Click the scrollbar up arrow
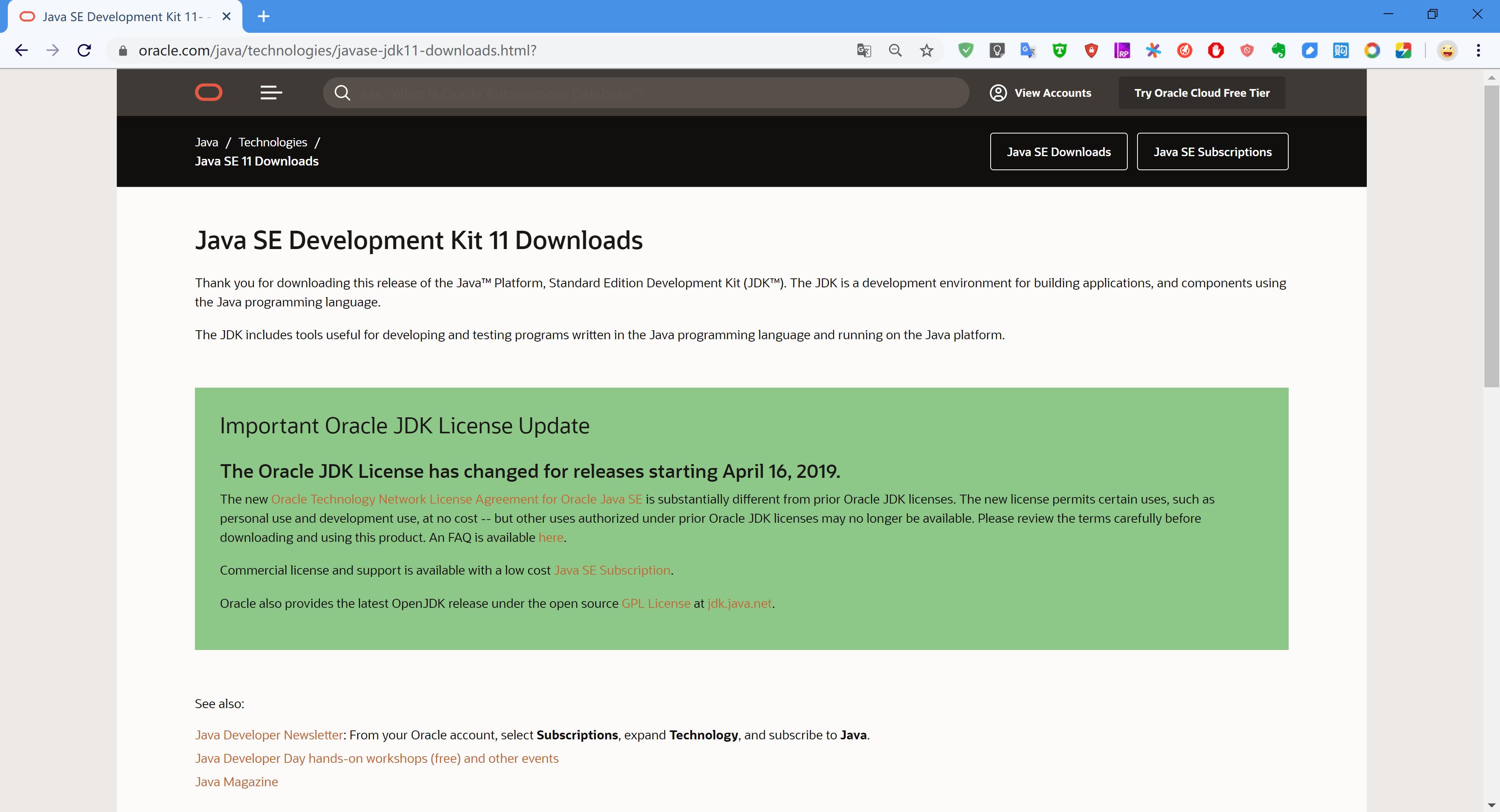1500x812 pixels. pyautogui.click(x=1491, y=77)
